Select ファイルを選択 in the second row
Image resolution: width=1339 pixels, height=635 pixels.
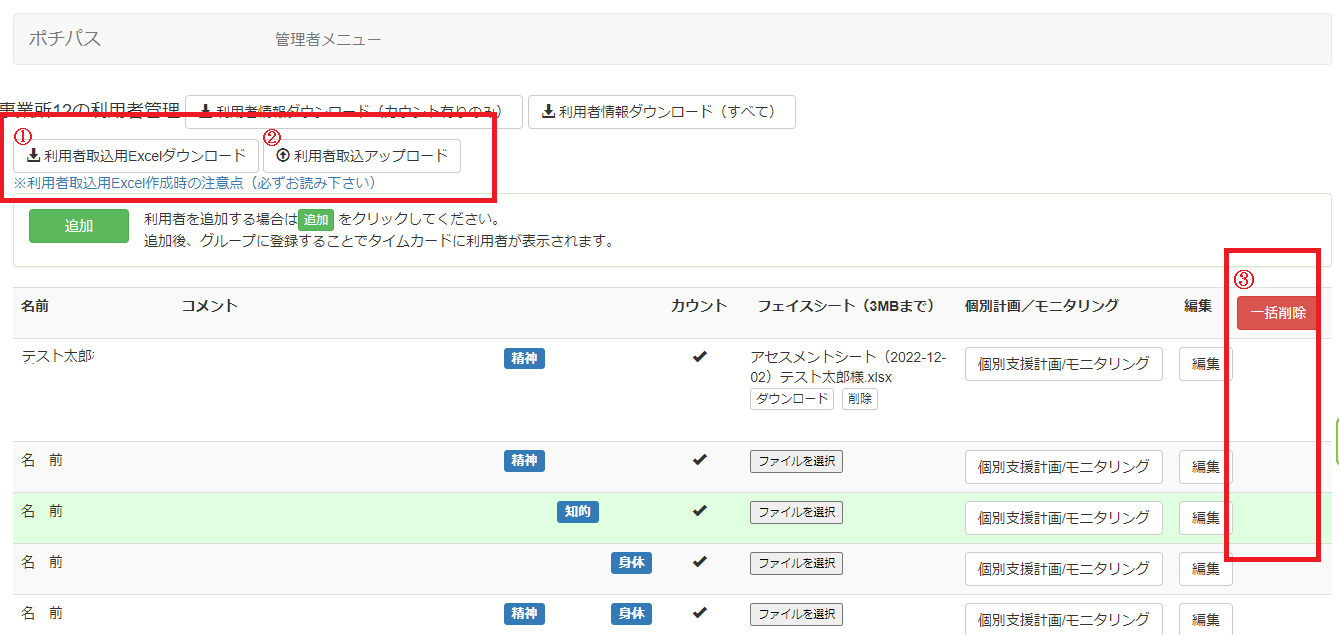coord(795,461)
